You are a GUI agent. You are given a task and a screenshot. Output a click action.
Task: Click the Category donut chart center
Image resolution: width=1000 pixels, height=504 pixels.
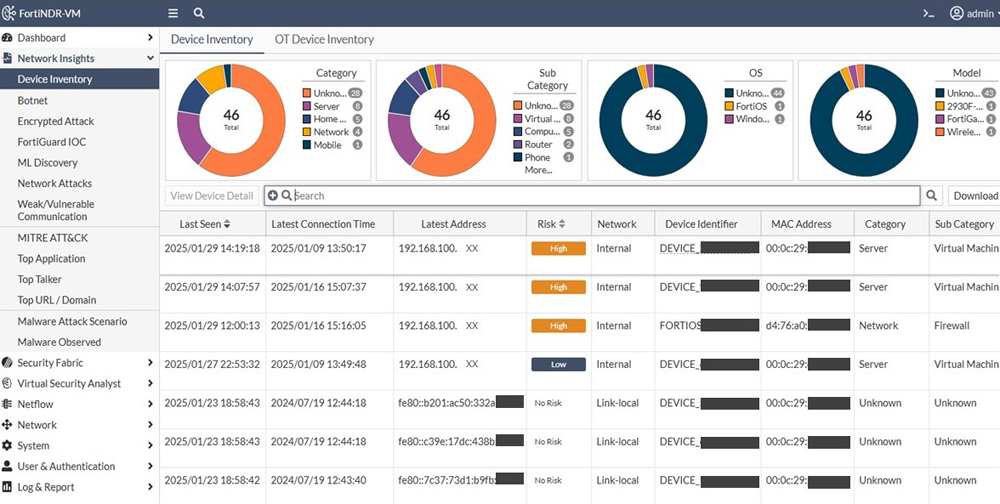[231, 119]
